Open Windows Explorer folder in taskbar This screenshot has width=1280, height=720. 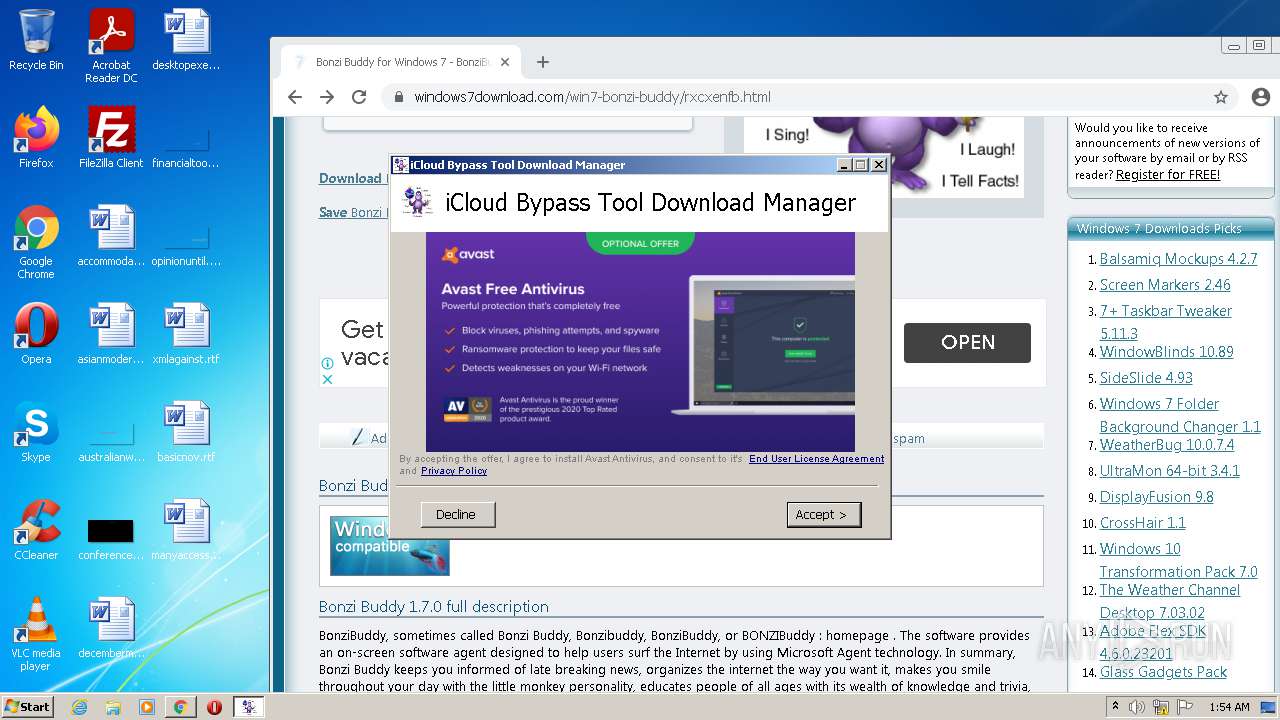113,707
